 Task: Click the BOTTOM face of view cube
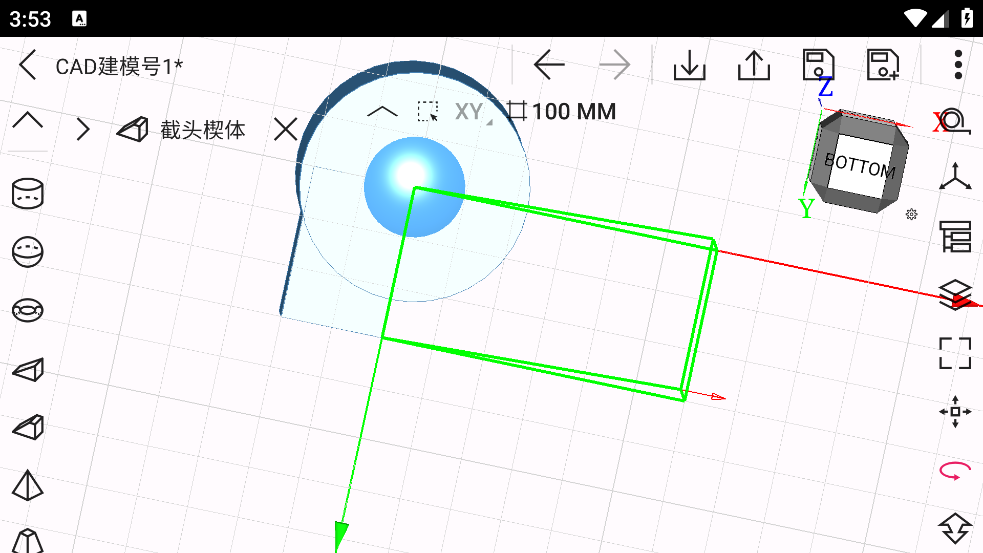click(x=860, y=164)
